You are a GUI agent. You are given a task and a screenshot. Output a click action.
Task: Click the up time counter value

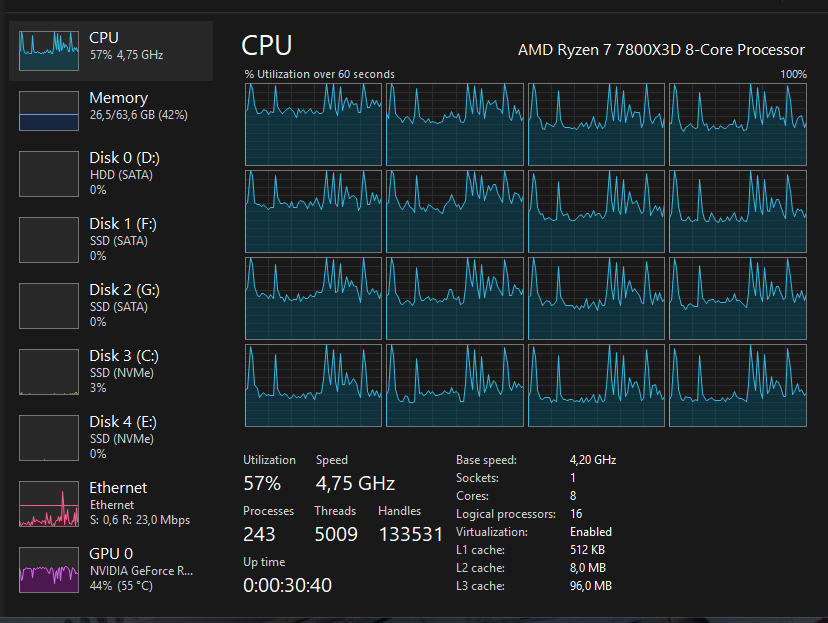click(287, 585)
